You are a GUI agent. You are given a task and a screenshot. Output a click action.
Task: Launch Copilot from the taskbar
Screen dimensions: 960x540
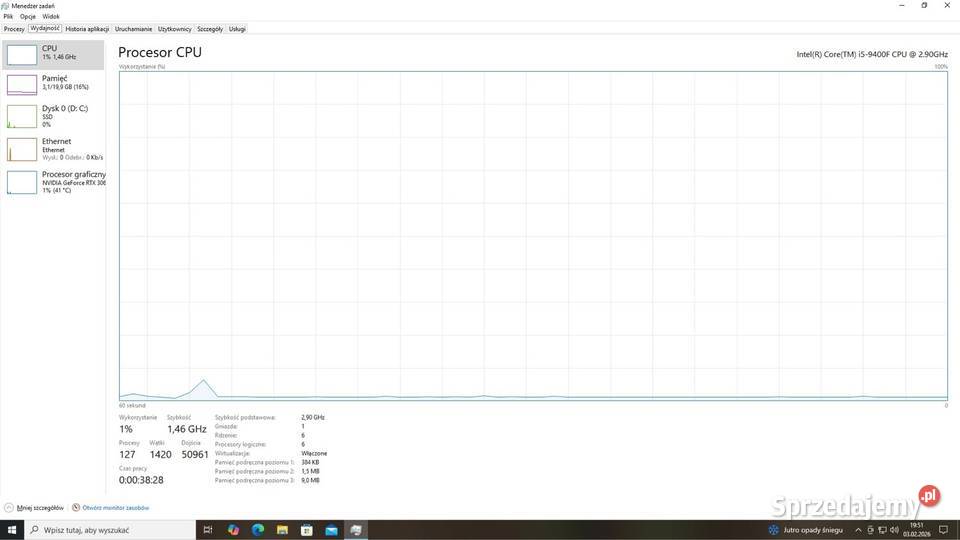pyautogui.click(x=233, y=530)
